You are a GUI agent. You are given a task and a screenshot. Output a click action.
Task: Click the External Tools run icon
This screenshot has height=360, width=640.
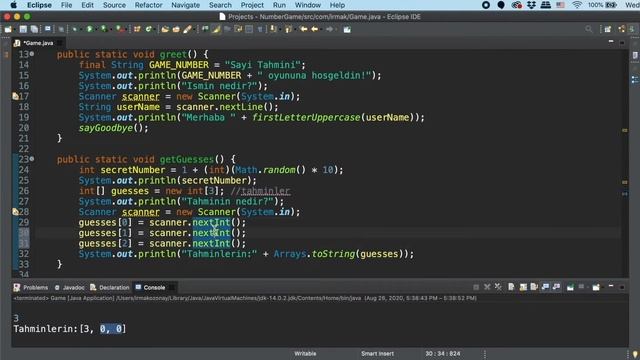point(119,29)
